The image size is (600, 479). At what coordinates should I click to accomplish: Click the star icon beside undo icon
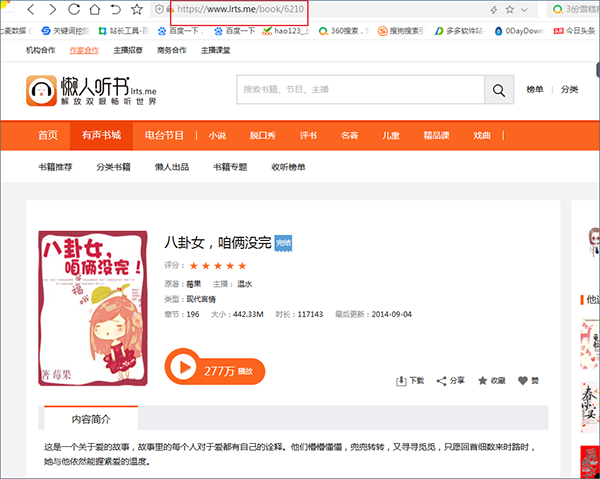(x=137, y=9)
